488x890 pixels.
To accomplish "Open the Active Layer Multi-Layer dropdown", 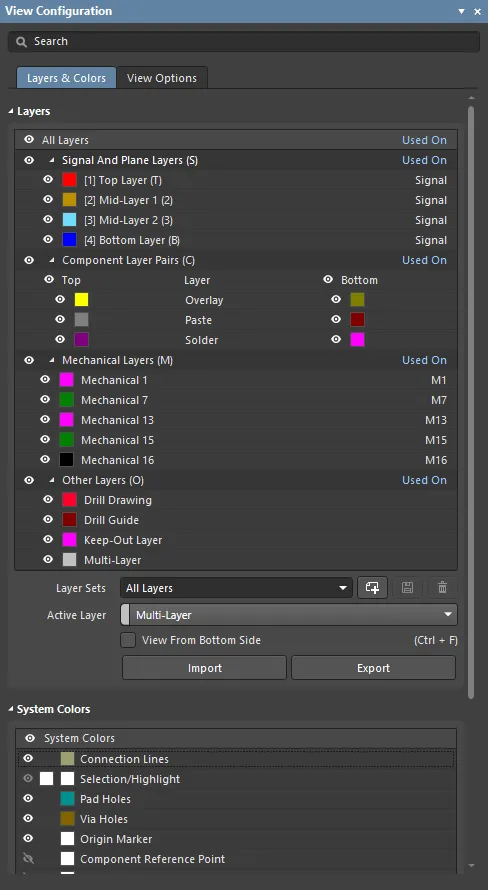I will coord(289,615).
